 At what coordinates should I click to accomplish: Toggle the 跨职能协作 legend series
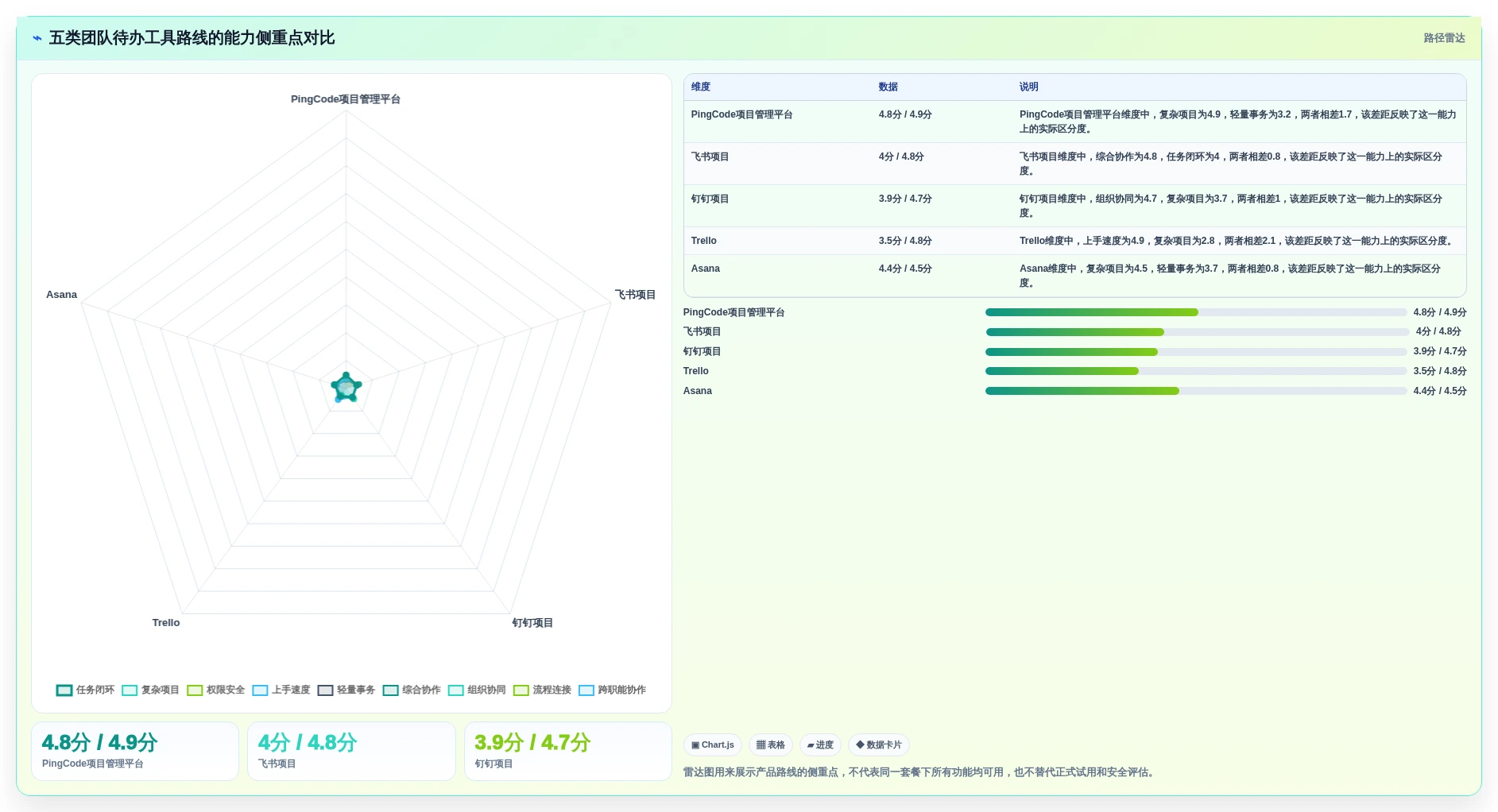point(612,690)
